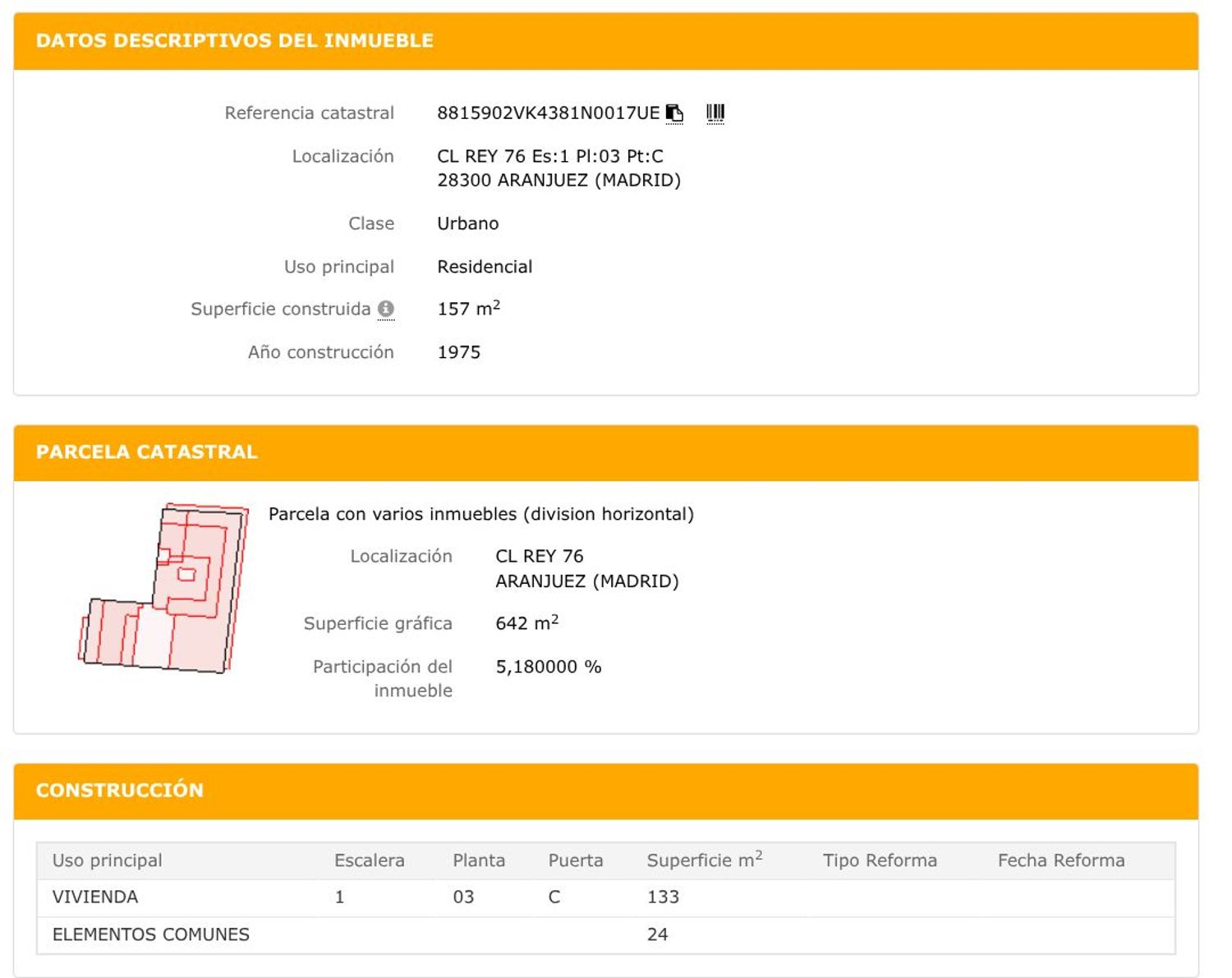Select the ELEMENTOS COMUNES table row
The height and width of the screenshot is (978, 1232).
click(x=151, y=935)
